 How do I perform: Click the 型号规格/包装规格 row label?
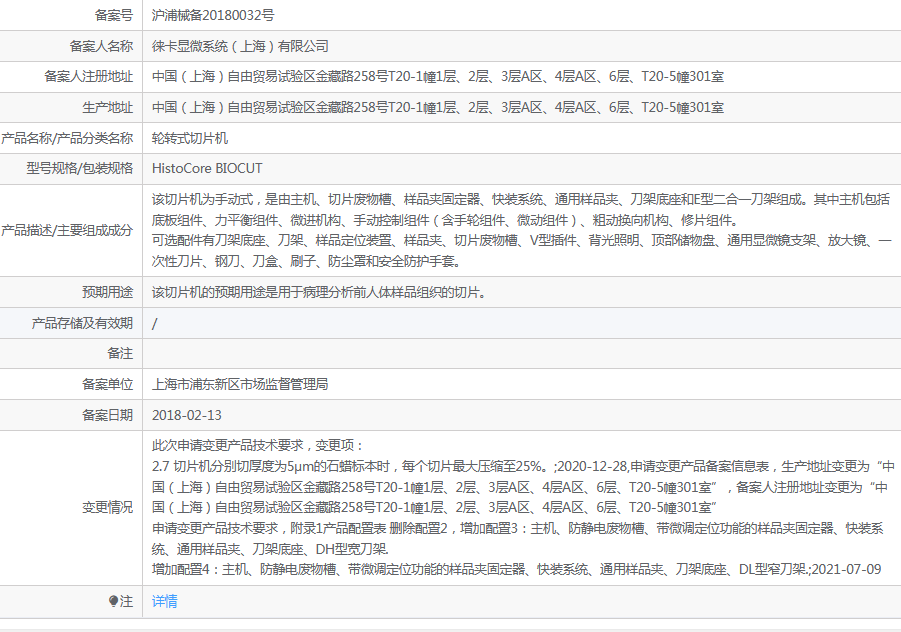(80, 168)
